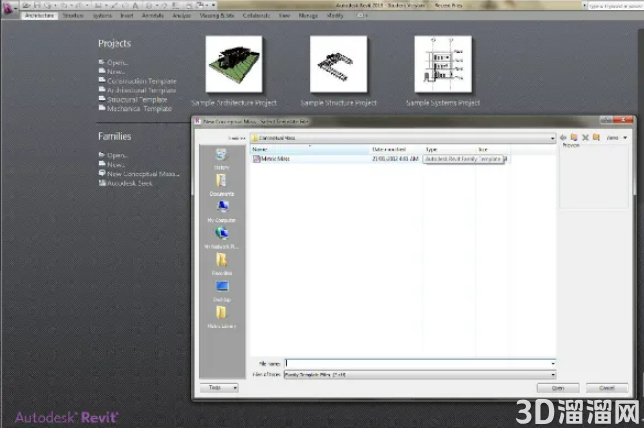Click the Autodesk Seek icon under Families
Screen dimensions: 644x428
(x=102, y=183)
